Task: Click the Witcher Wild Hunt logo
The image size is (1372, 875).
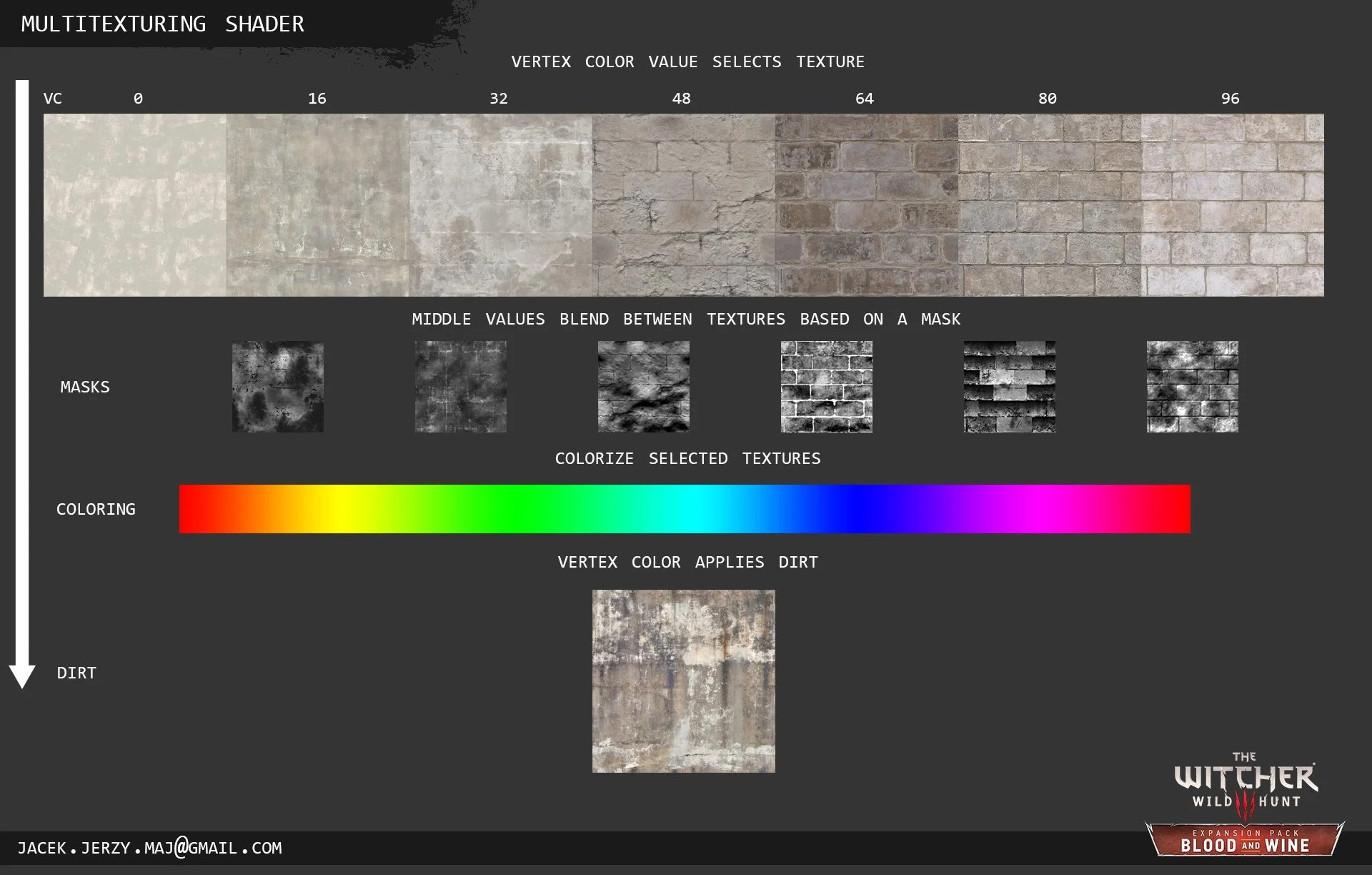Action: (x=1246, y=786)
